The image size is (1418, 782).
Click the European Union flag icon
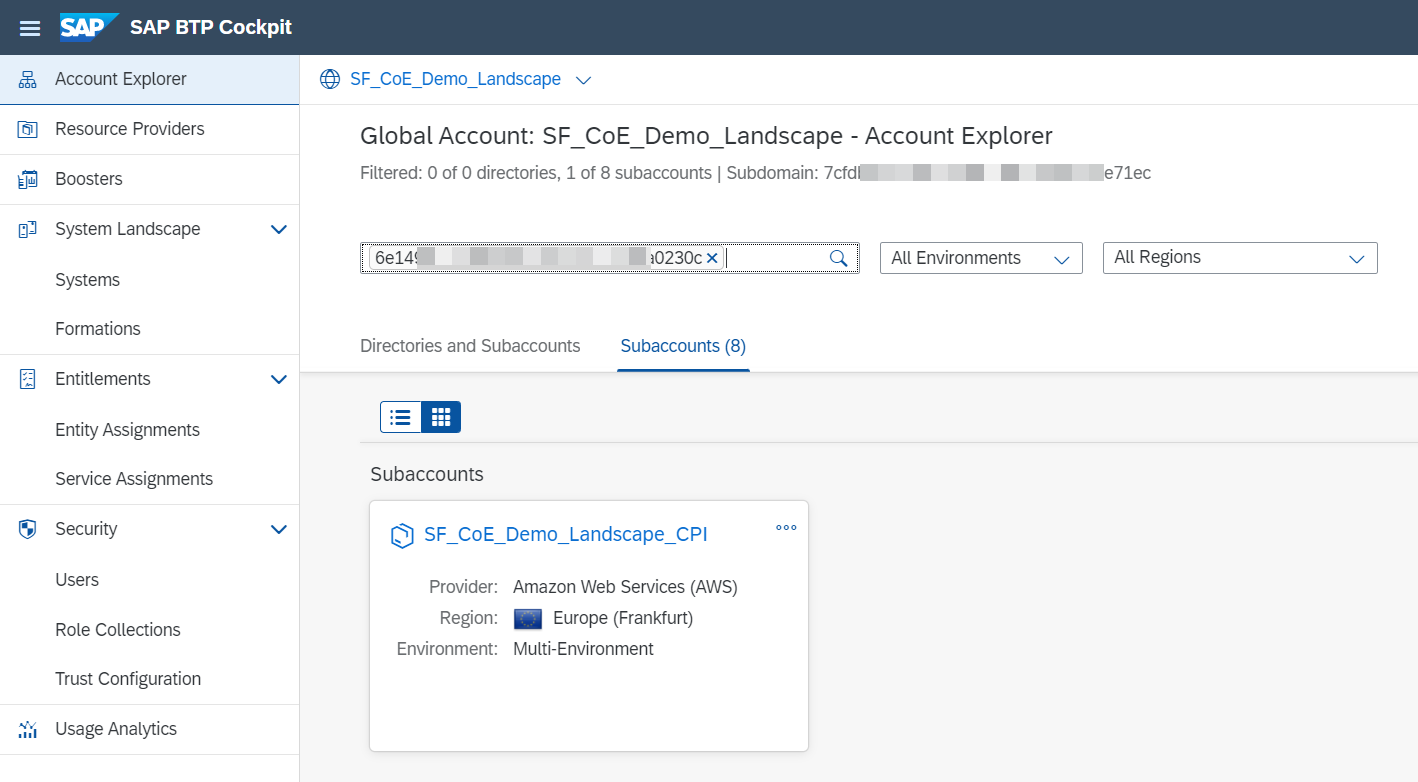pyautogui.click(x=528, y=619)
